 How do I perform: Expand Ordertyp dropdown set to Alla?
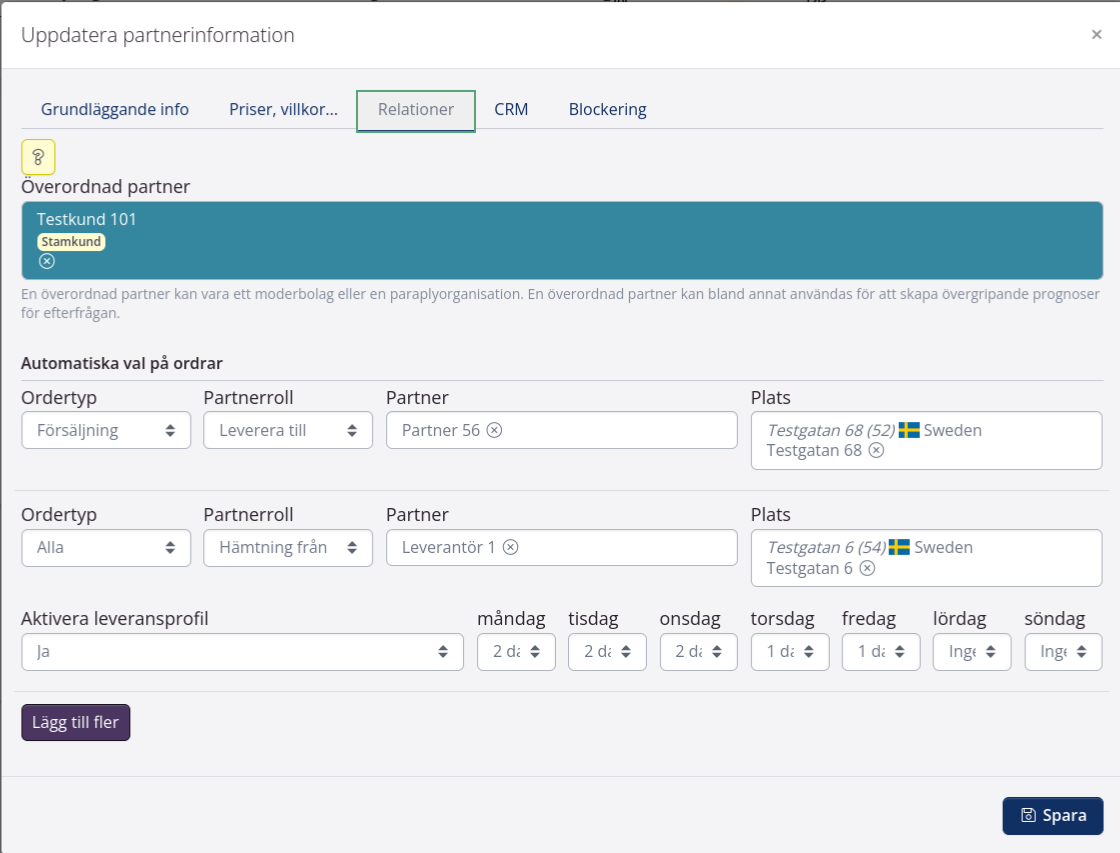tap(106, 547)
